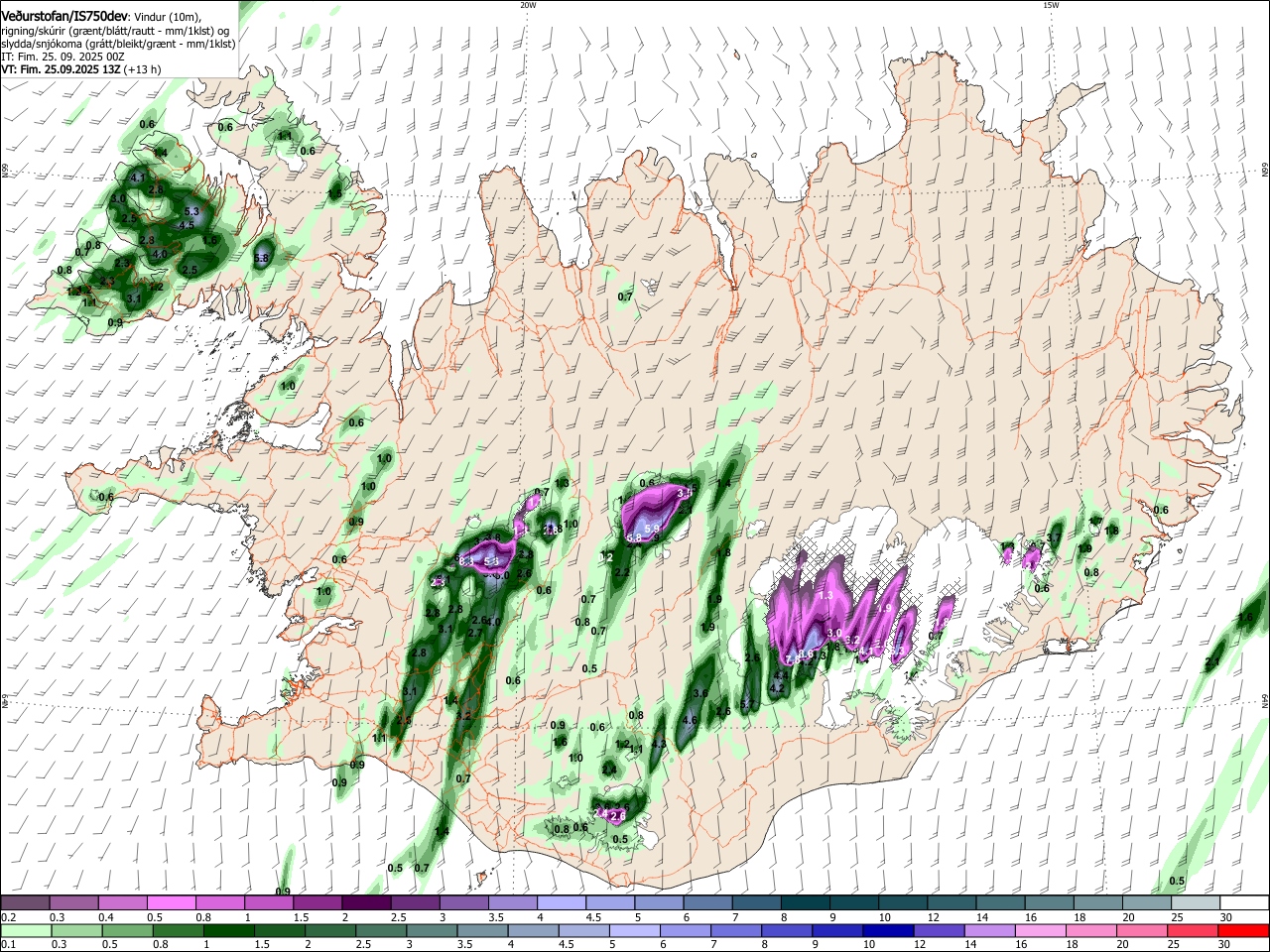Click the bright red 30 swatch ending lower legend row
1270x952 pixels.
[x=1243, y=930]
